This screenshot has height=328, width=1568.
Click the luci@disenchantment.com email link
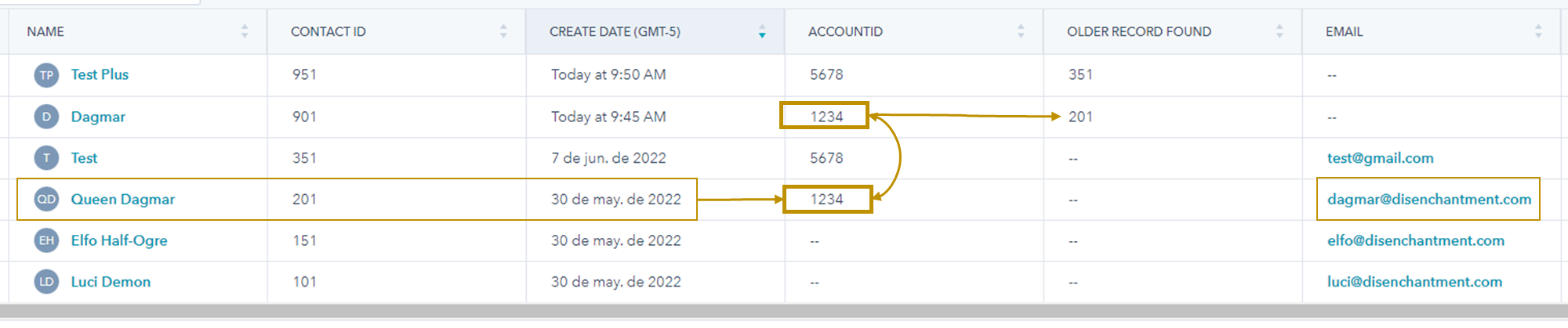point(1414,282)
